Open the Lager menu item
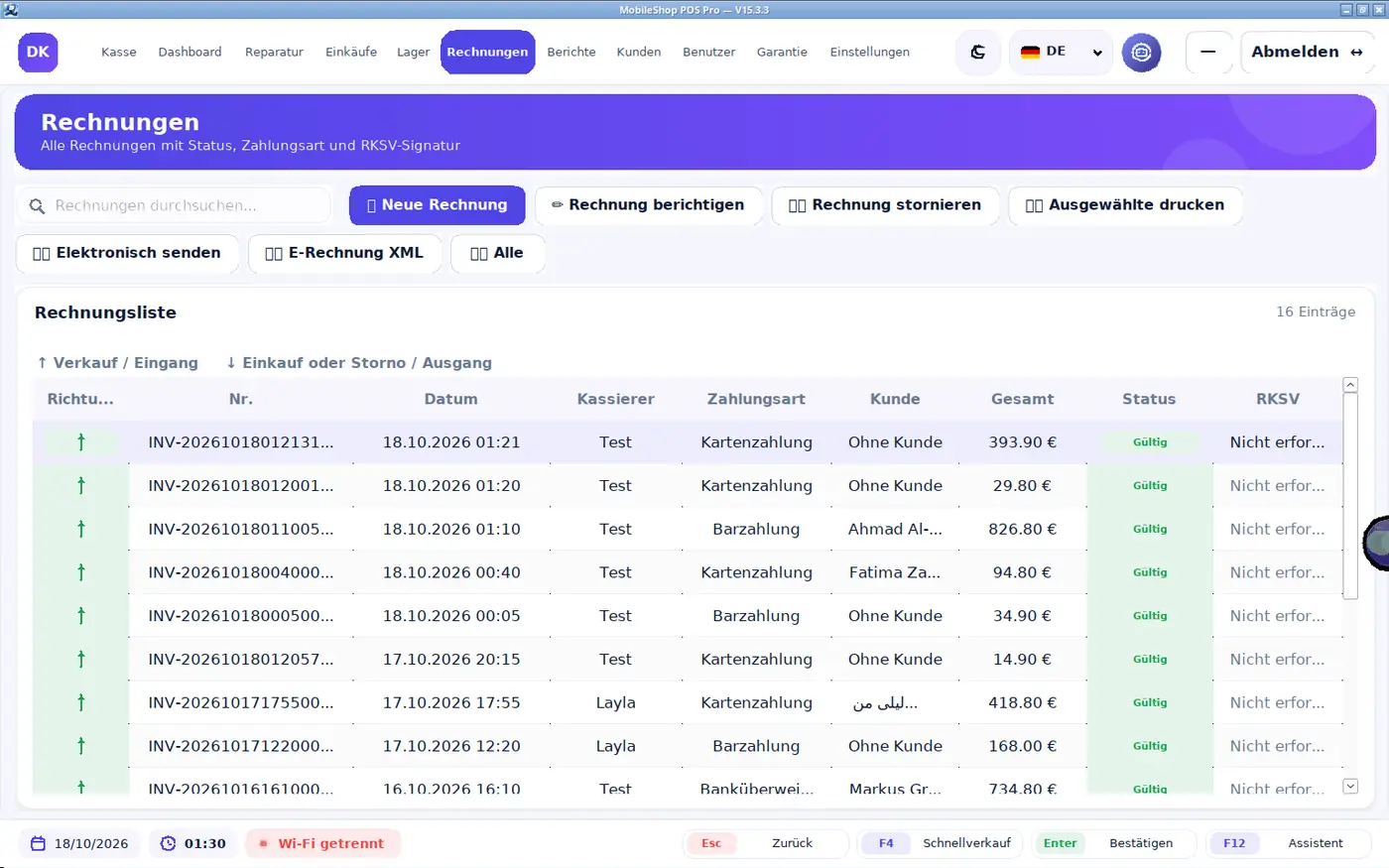The width and height of the screenshot is (1389, 868). click(413, 52)
